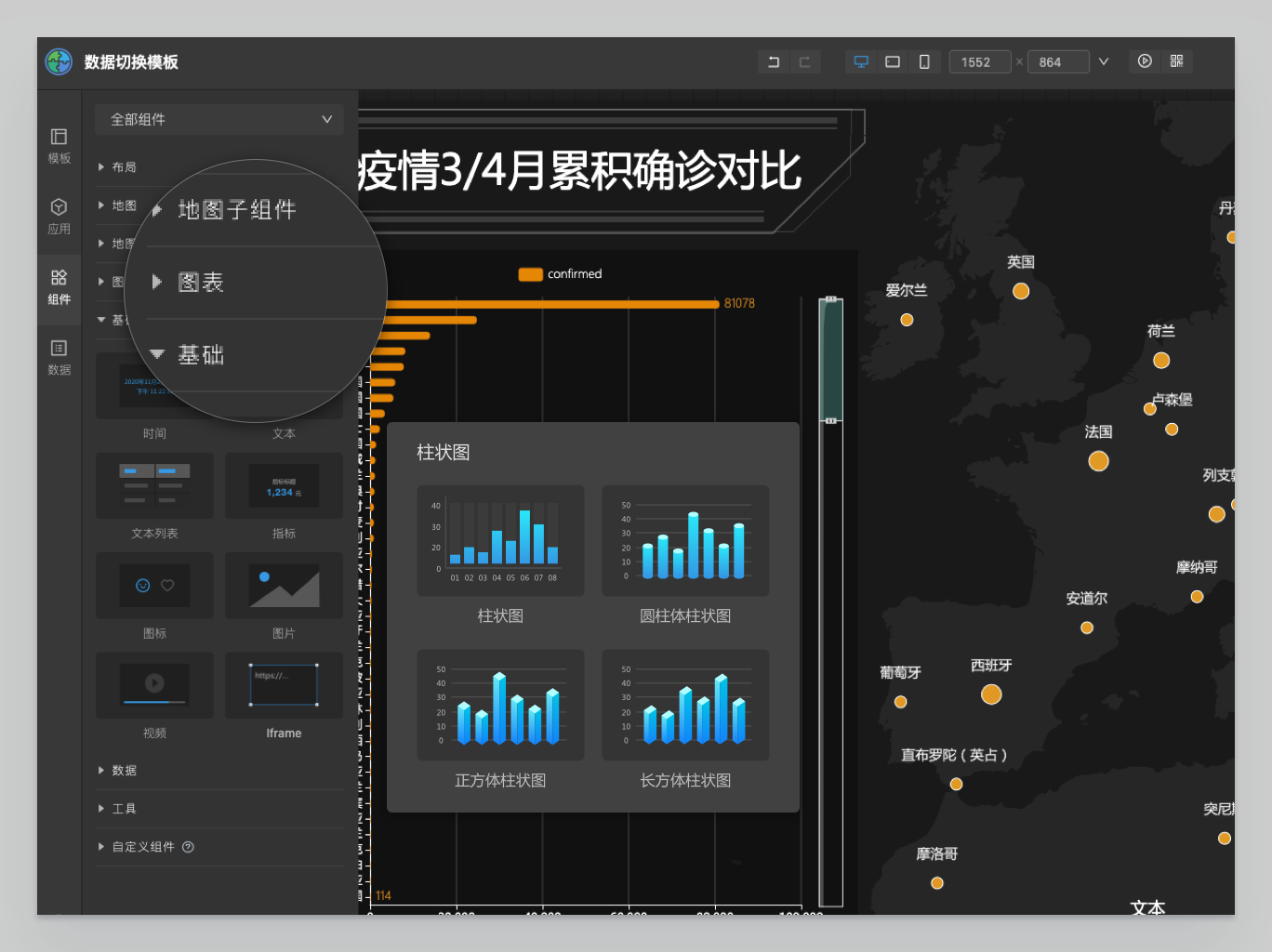Click the chart zoom slider lower handle
Viewport: 1272px width, 952px height.
pyautogui.click(x=831, y=421)
